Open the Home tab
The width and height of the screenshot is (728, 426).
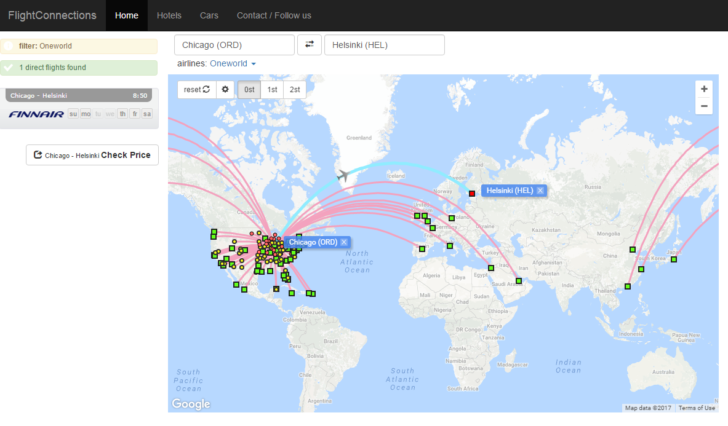coord(126,15)
